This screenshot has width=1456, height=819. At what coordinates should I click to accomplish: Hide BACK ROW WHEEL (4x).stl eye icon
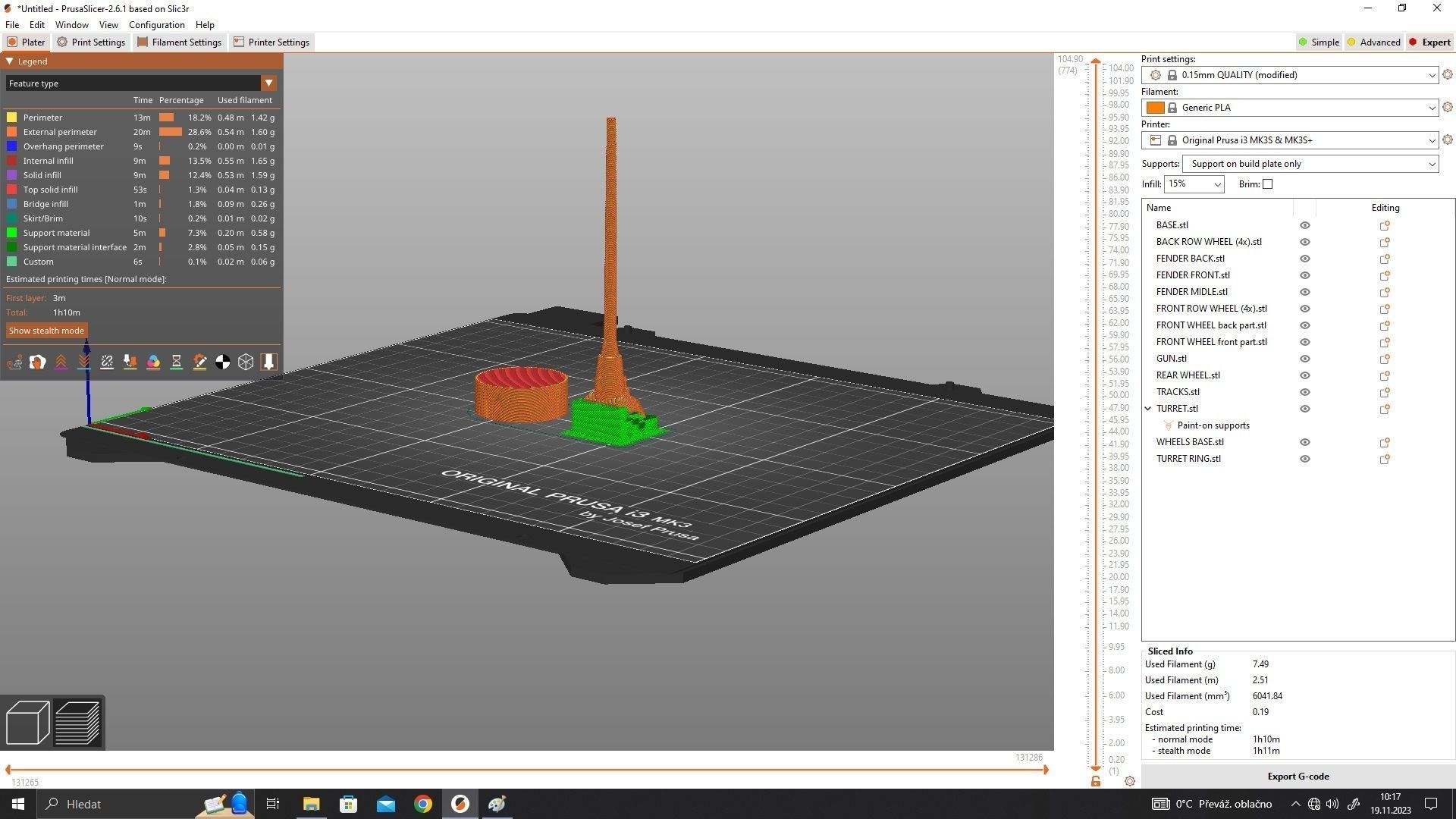pos(1305,243)
